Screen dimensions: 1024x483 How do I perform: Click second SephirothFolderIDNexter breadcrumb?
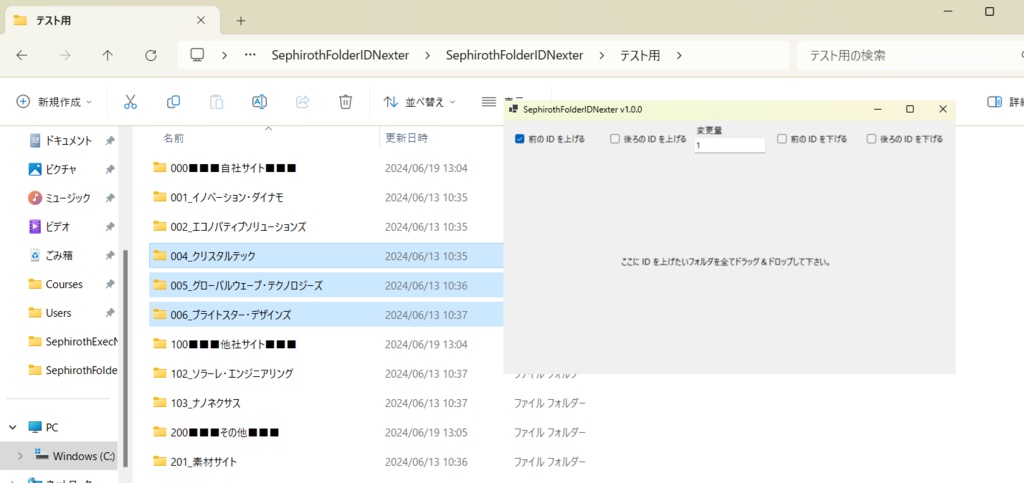pyautogui.click(x=515, y=55)
